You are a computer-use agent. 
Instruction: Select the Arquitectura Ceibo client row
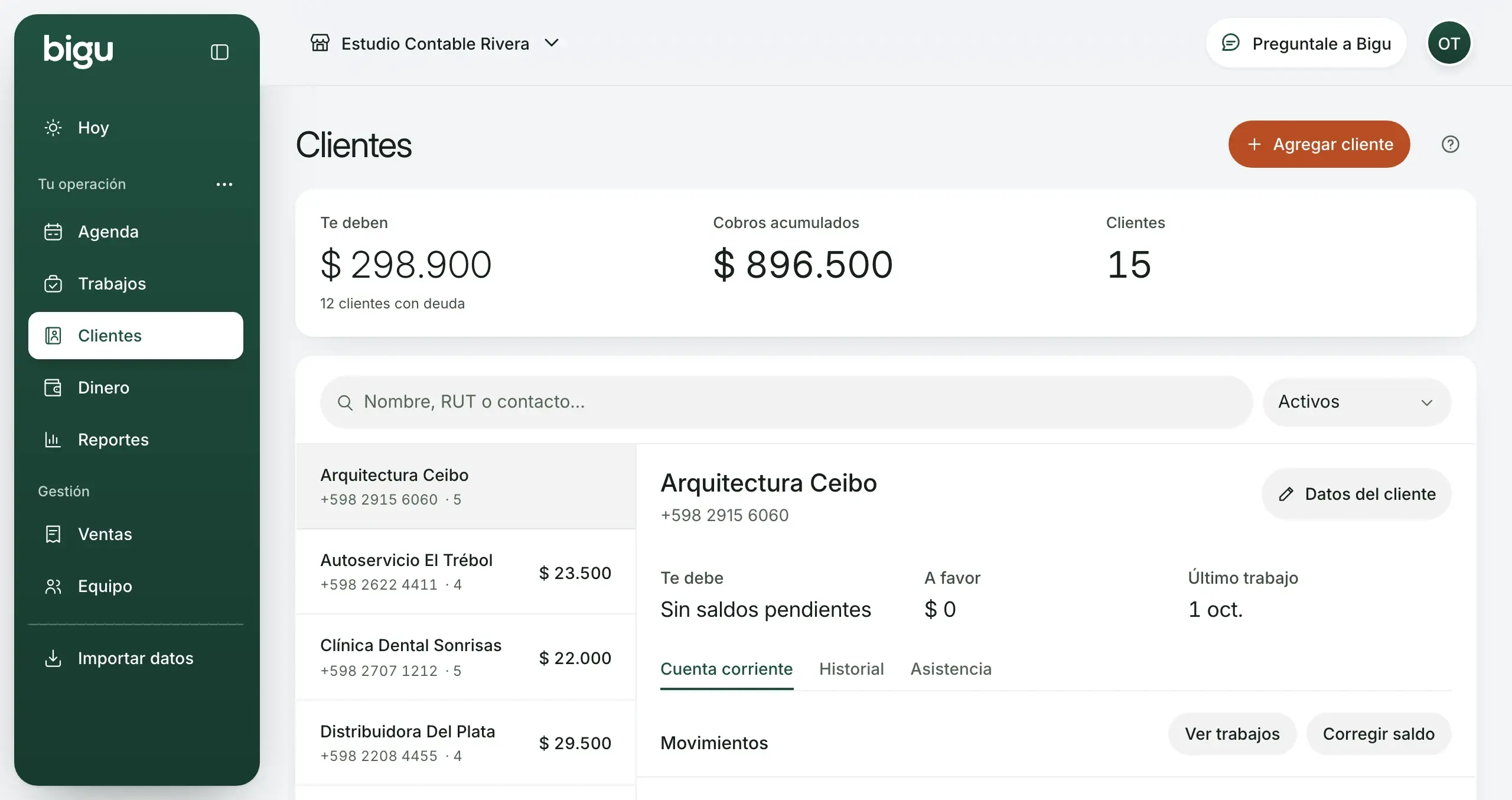point(466,487)
